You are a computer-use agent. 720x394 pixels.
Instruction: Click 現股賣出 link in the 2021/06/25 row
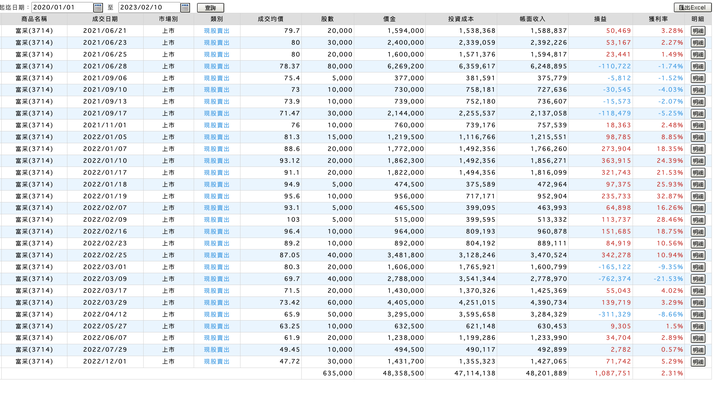[x=216, y=55]
